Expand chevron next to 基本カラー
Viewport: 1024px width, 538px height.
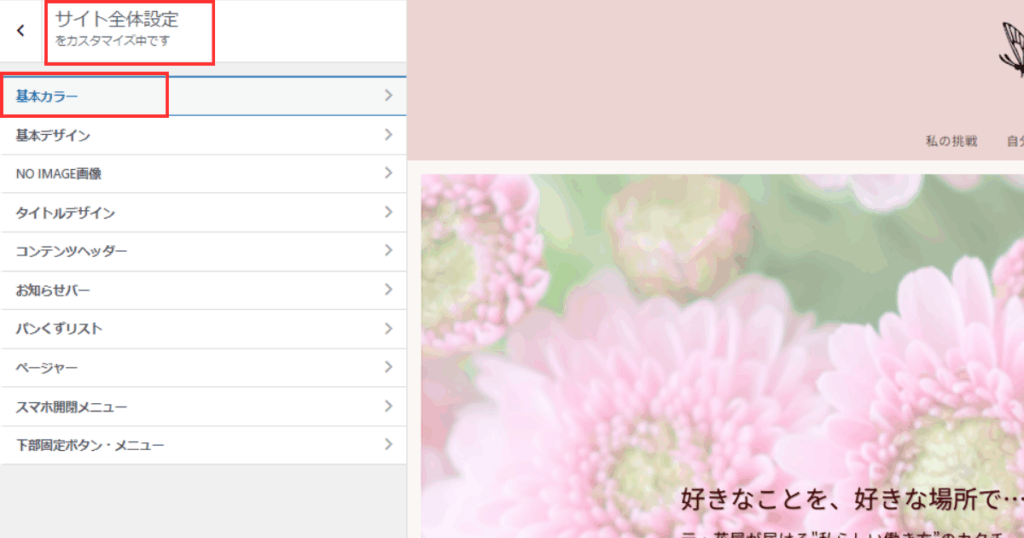click(388, 96)
